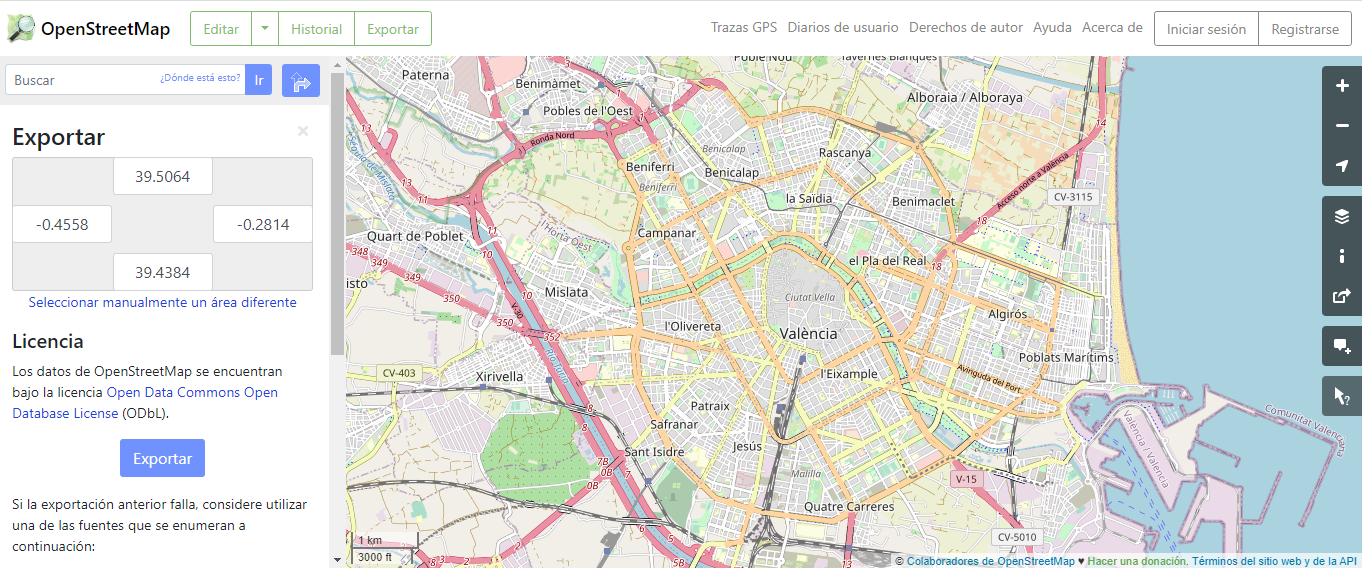Click the Buscar search field
Screen dimensions: 1362x568
(x=125, y=80)
